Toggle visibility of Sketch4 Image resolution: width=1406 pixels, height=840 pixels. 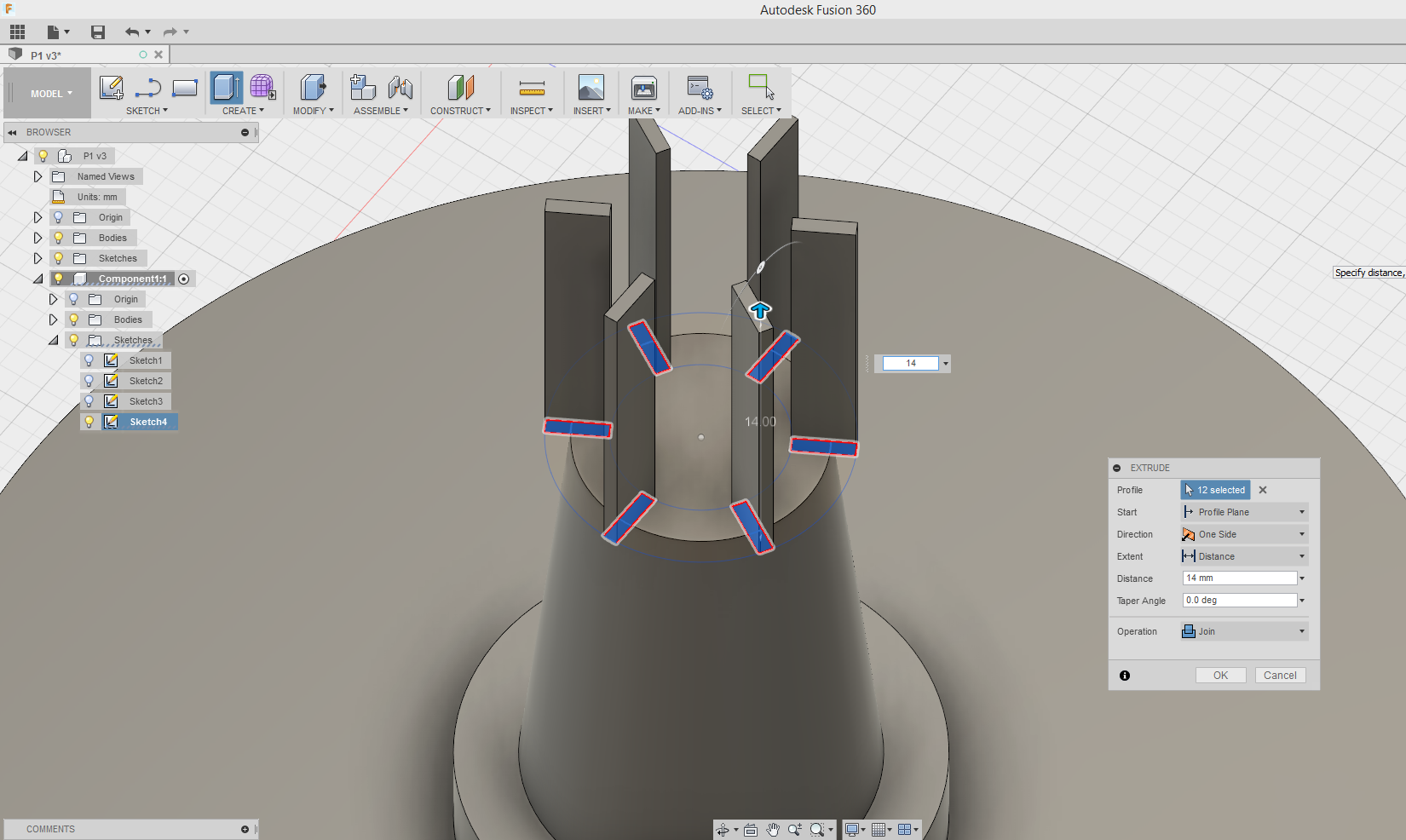[x=89, y=422]
